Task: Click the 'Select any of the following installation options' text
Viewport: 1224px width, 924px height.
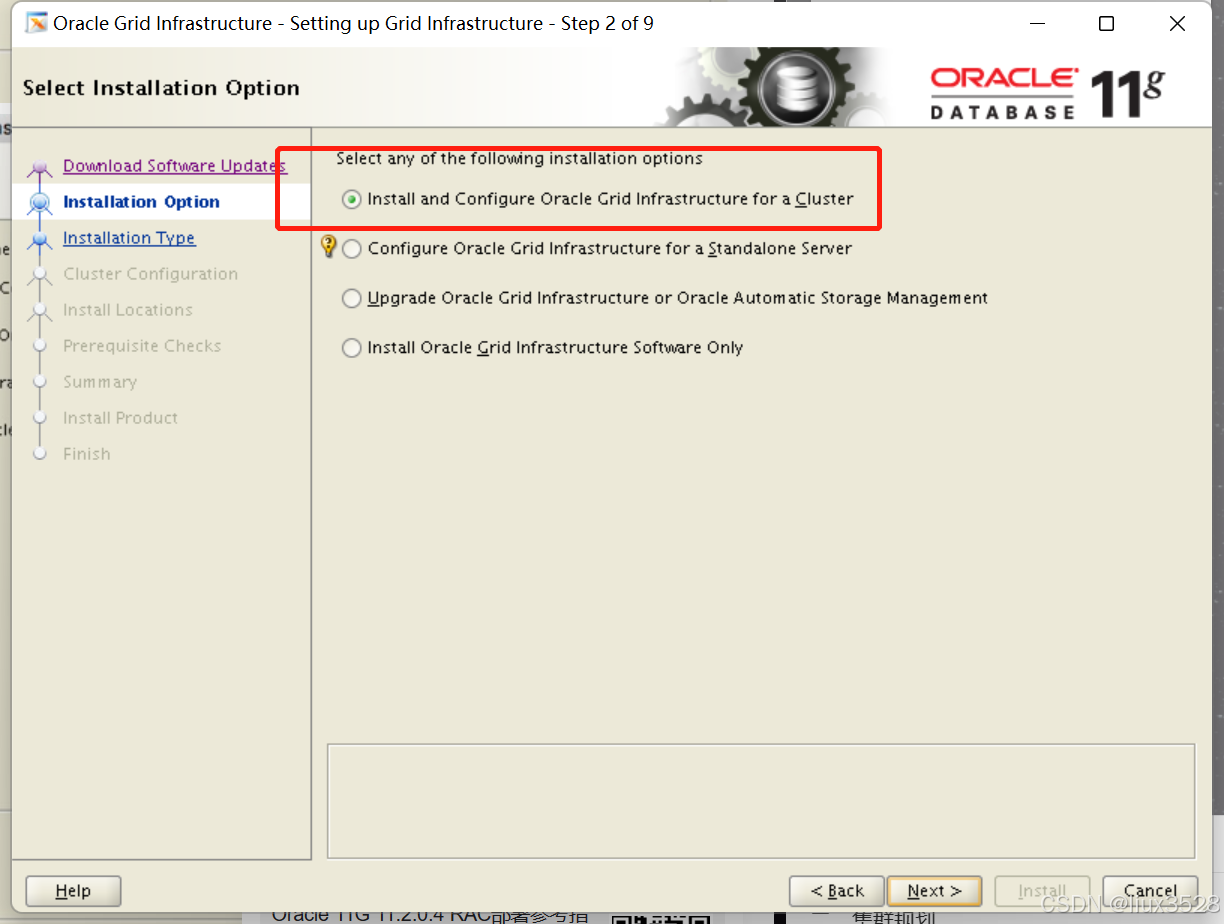Action: pos(519,159)
